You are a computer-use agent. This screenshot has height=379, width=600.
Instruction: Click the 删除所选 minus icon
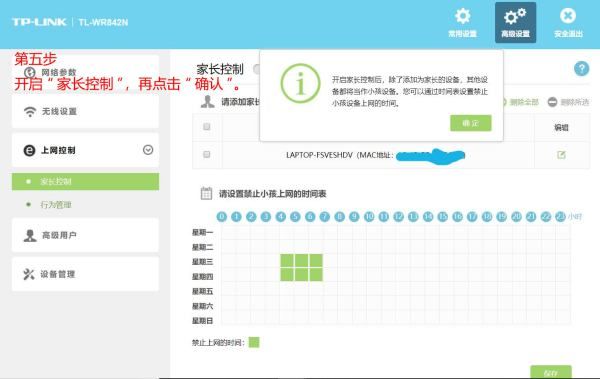(x=552, y=102)
